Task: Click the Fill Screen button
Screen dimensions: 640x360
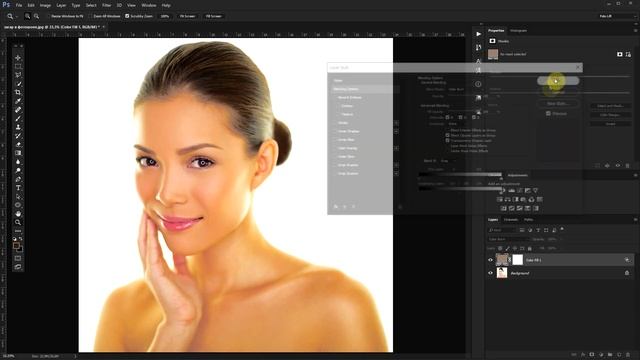Action: [x=213, y=16]
